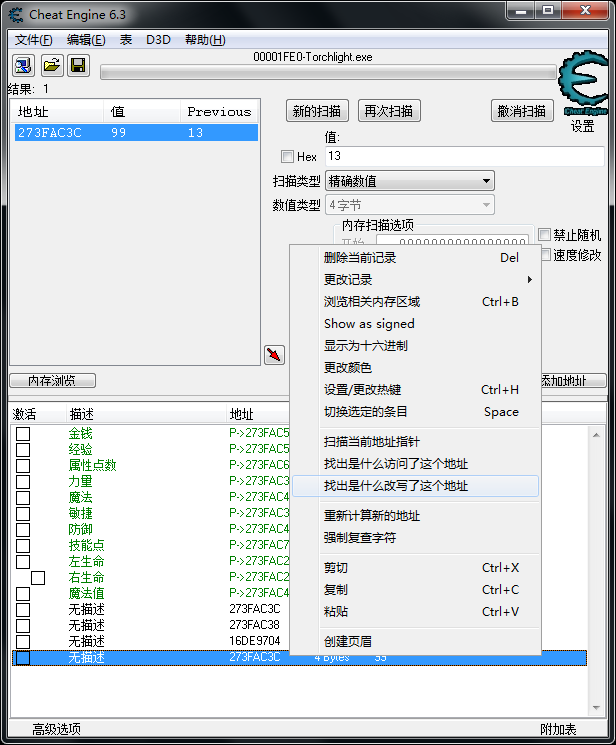Screen dimensions: 616x745
Task: Click 附加表 at the bottom
Action: [558, 729]
